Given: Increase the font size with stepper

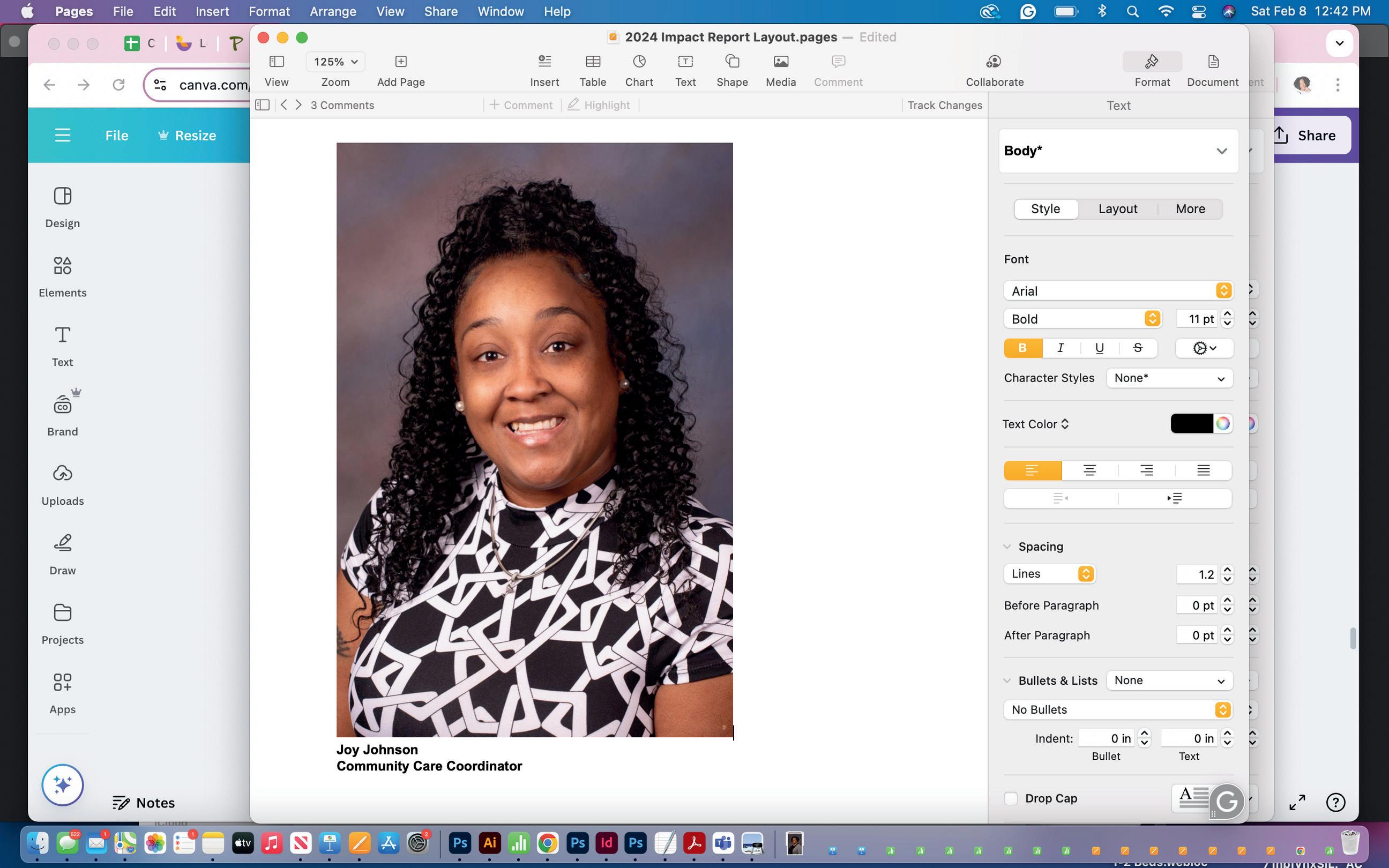Looking at the screenshot, I should [x=1227, y=314].
